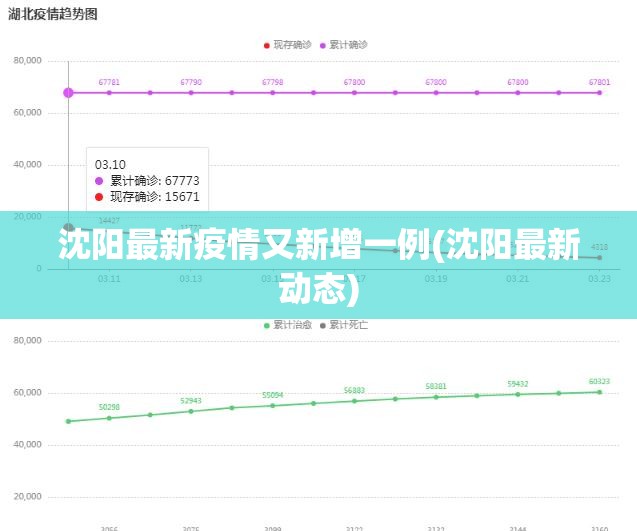637x531 pixels.
Task: Click the data label 67798
Action: (x=273, y=82)
